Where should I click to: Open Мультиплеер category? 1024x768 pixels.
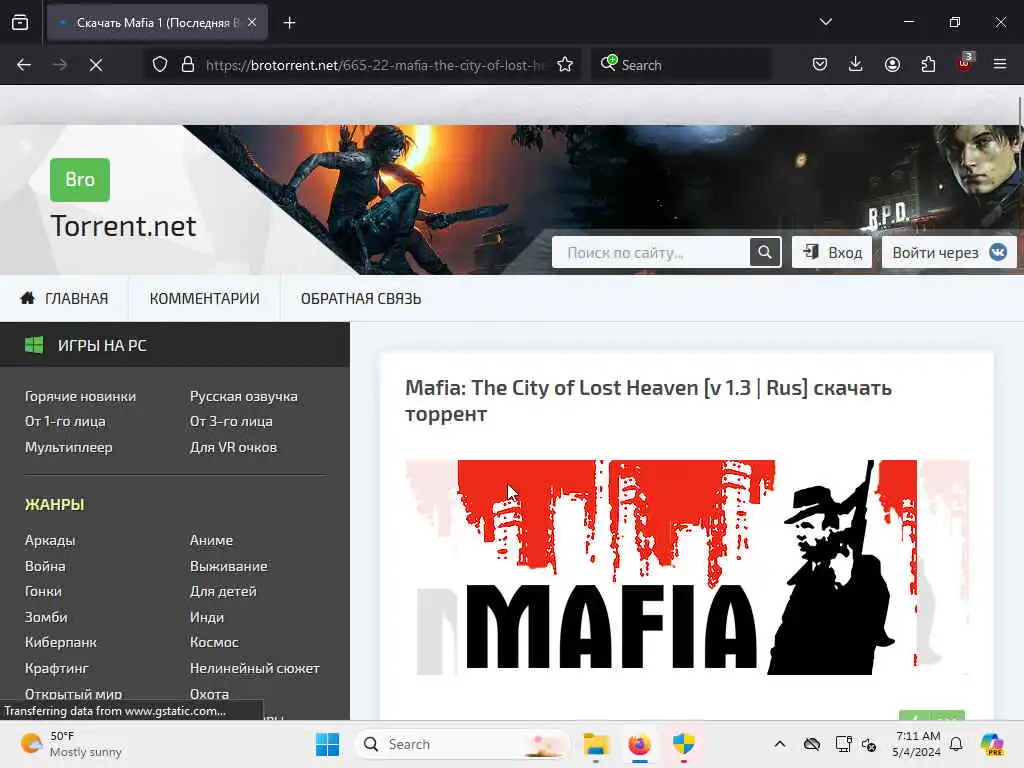(x=69, y=447)
